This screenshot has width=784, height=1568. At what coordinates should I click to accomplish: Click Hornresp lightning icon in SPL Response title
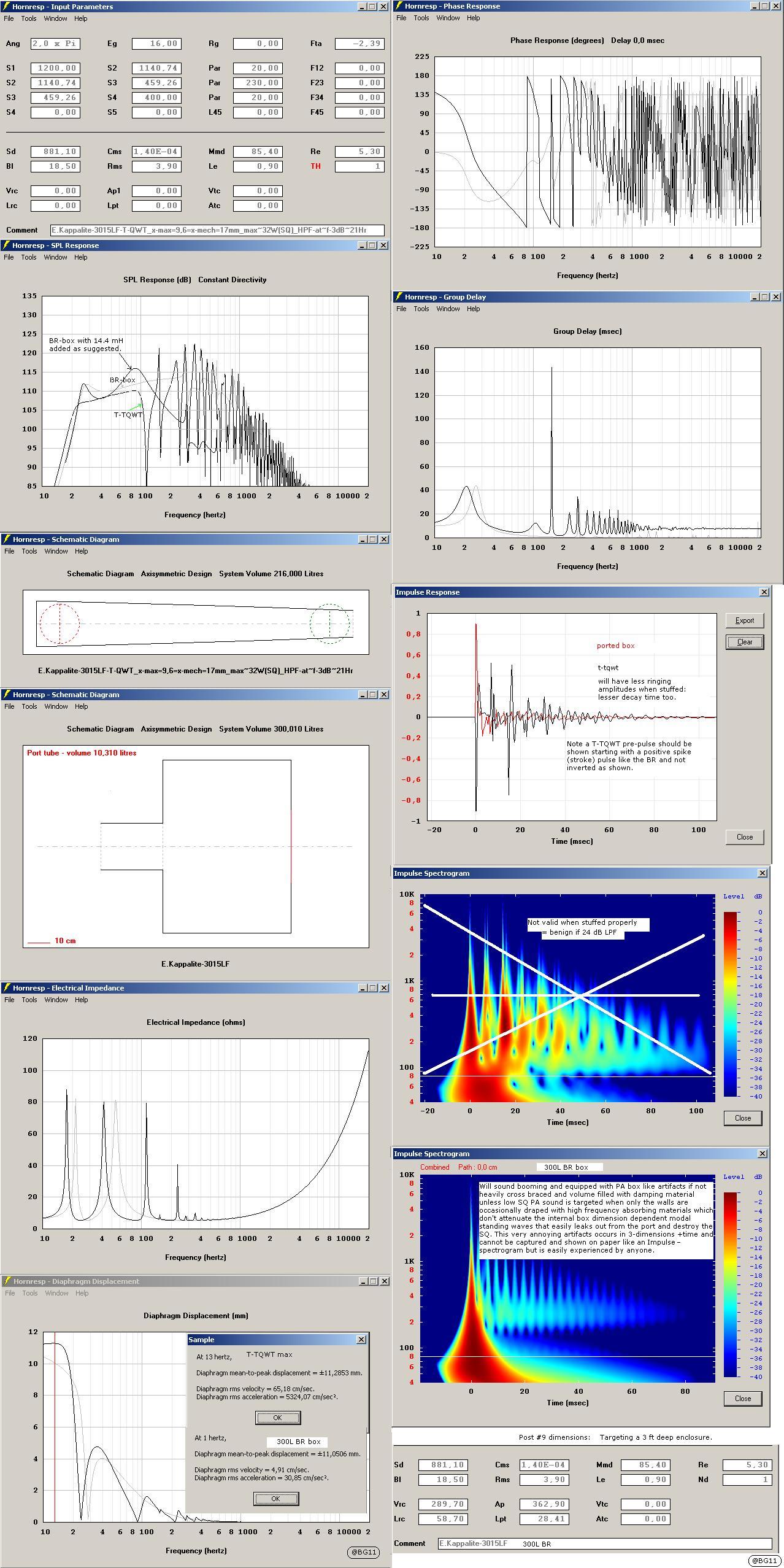pyautogui.click(x=6, y=245)
